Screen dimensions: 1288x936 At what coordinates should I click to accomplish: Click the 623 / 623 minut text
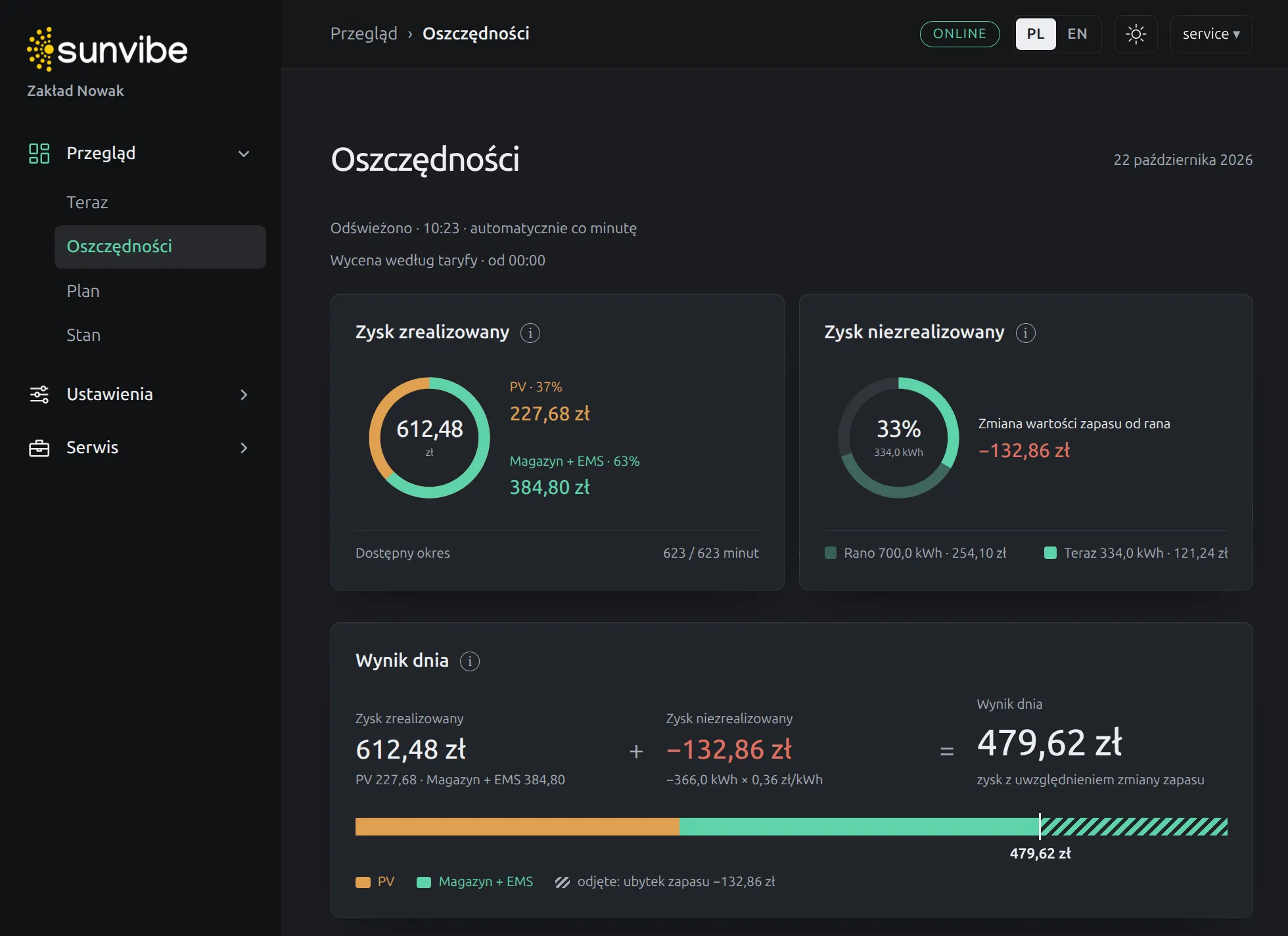(711, 553)
